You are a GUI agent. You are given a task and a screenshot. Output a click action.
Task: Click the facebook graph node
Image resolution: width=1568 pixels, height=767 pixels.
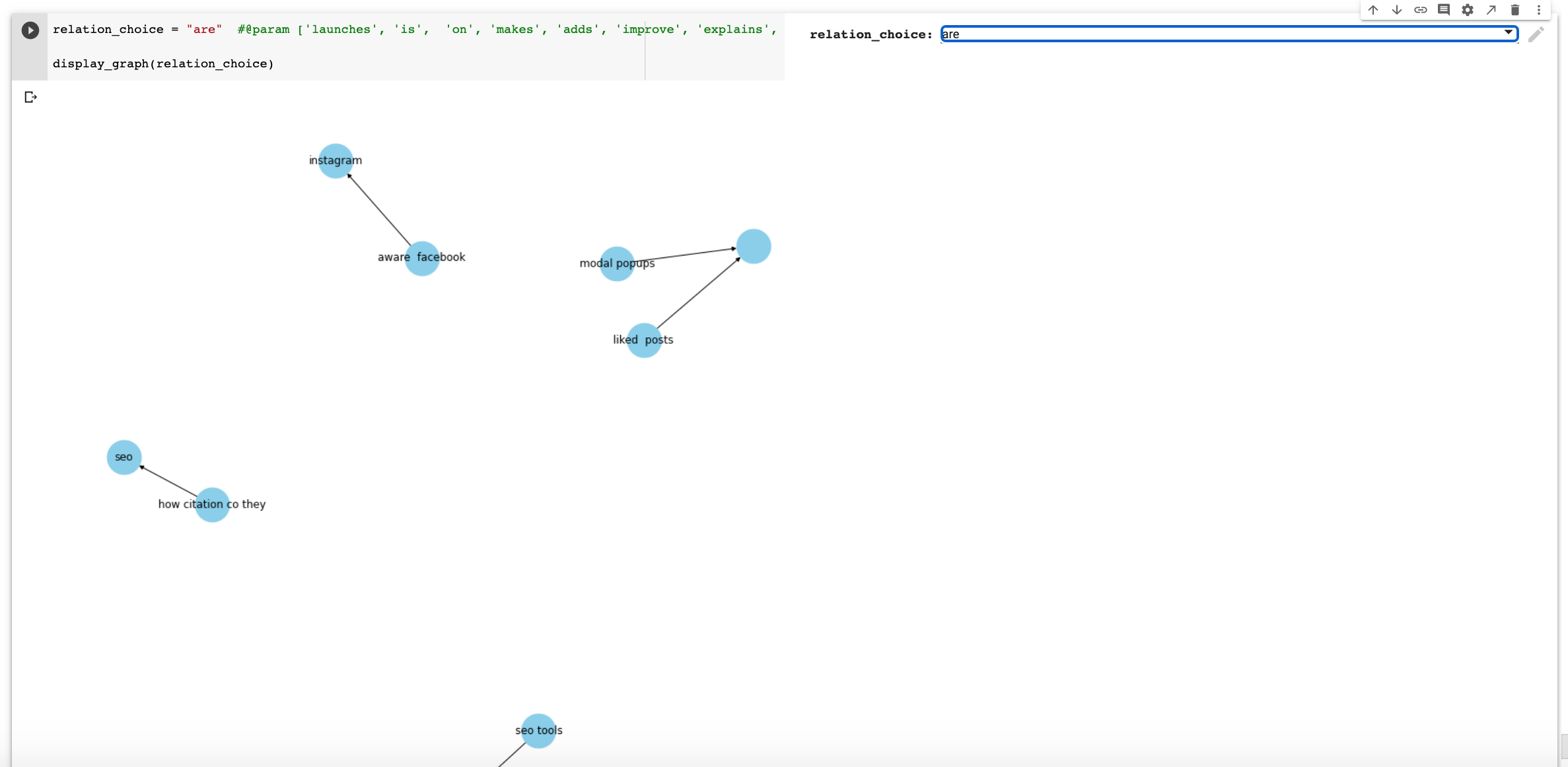[x=422, y=258]
